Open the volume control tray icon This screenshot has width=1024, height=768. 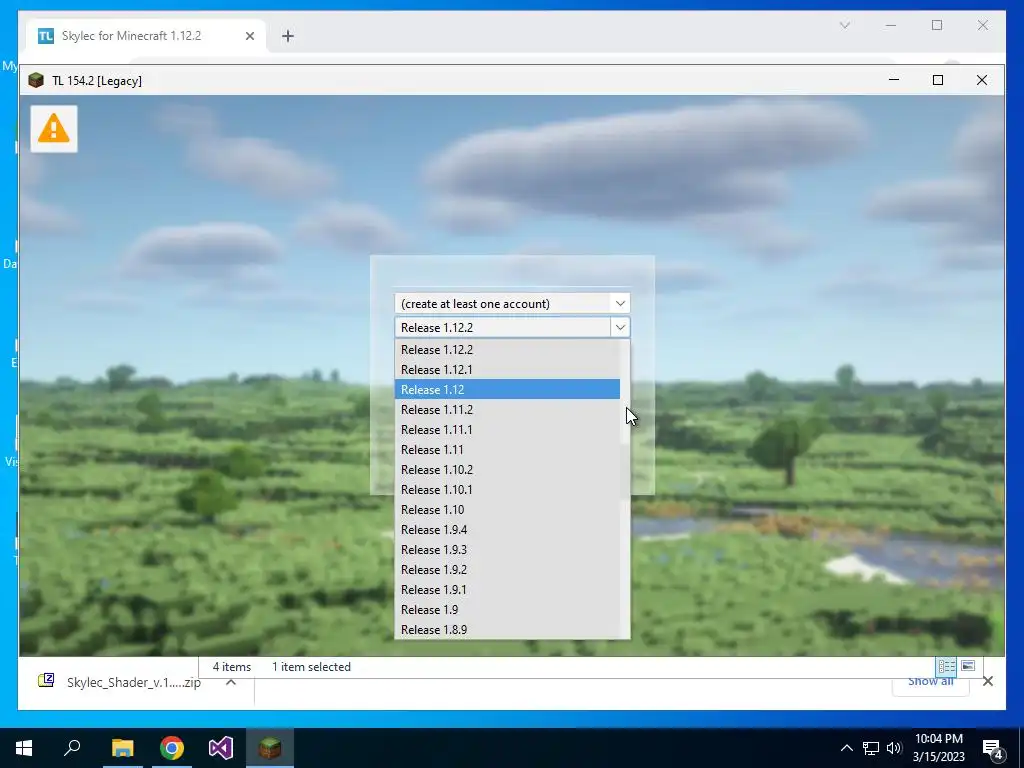[x=894, y=748]
